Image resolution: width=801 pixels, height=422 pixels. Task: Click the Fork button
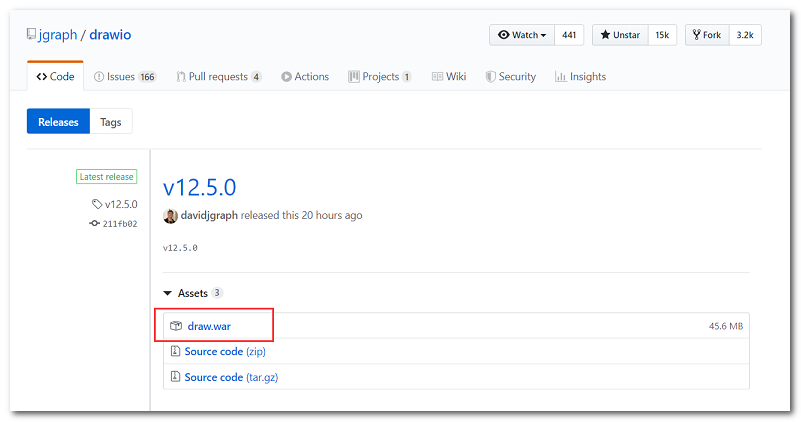pos(707,35)
